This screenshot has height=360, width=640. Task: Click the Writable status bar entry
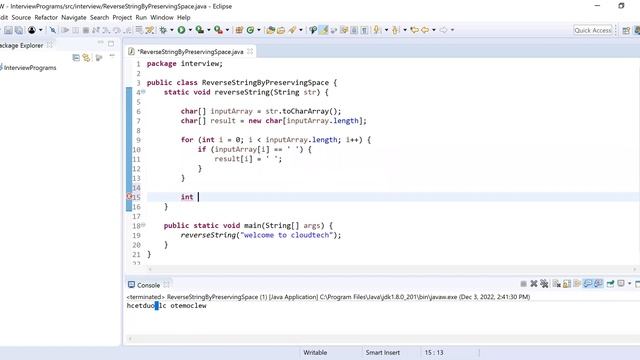(315, 352)
